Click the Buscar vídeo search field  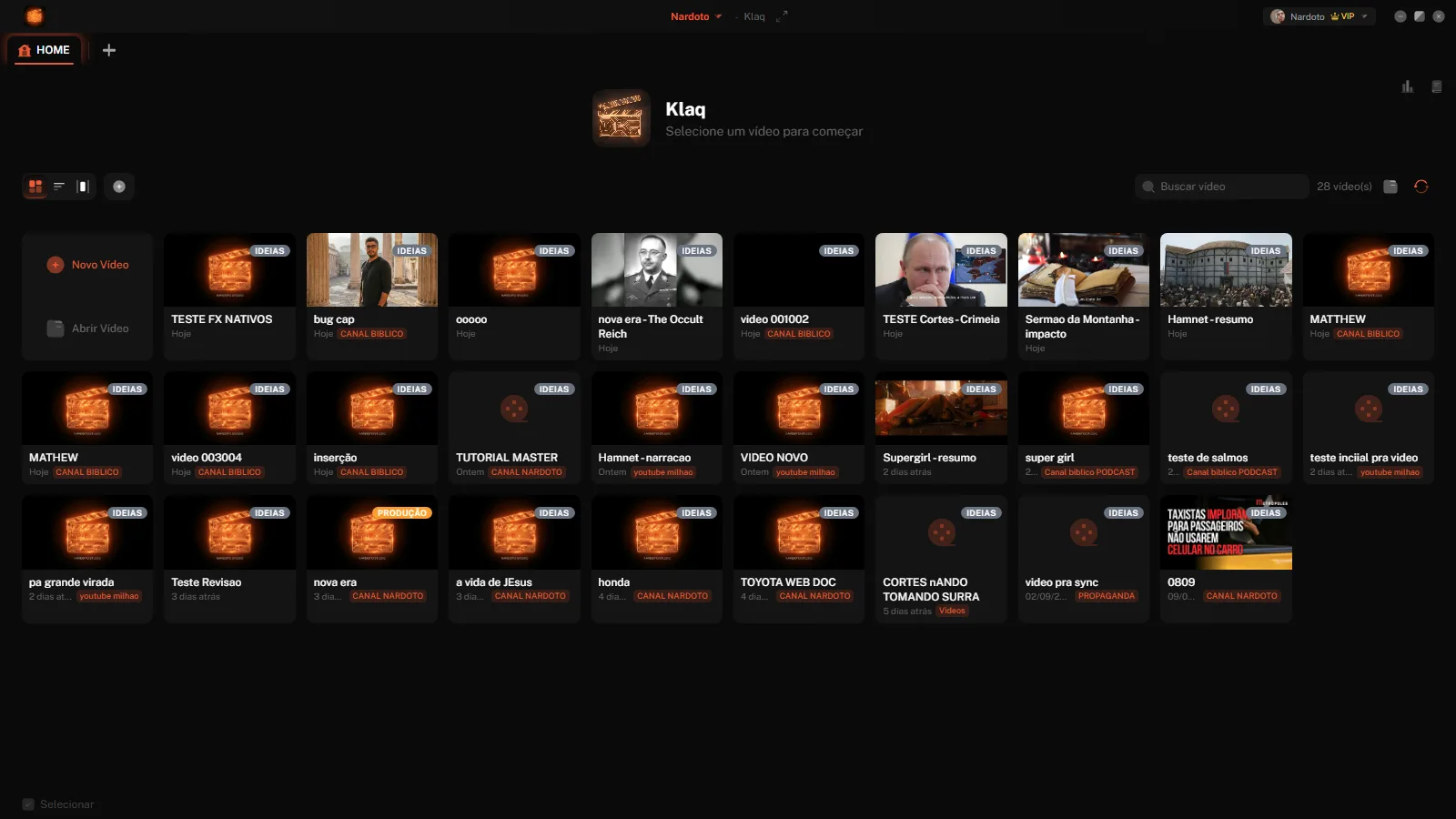point(1222,187)
